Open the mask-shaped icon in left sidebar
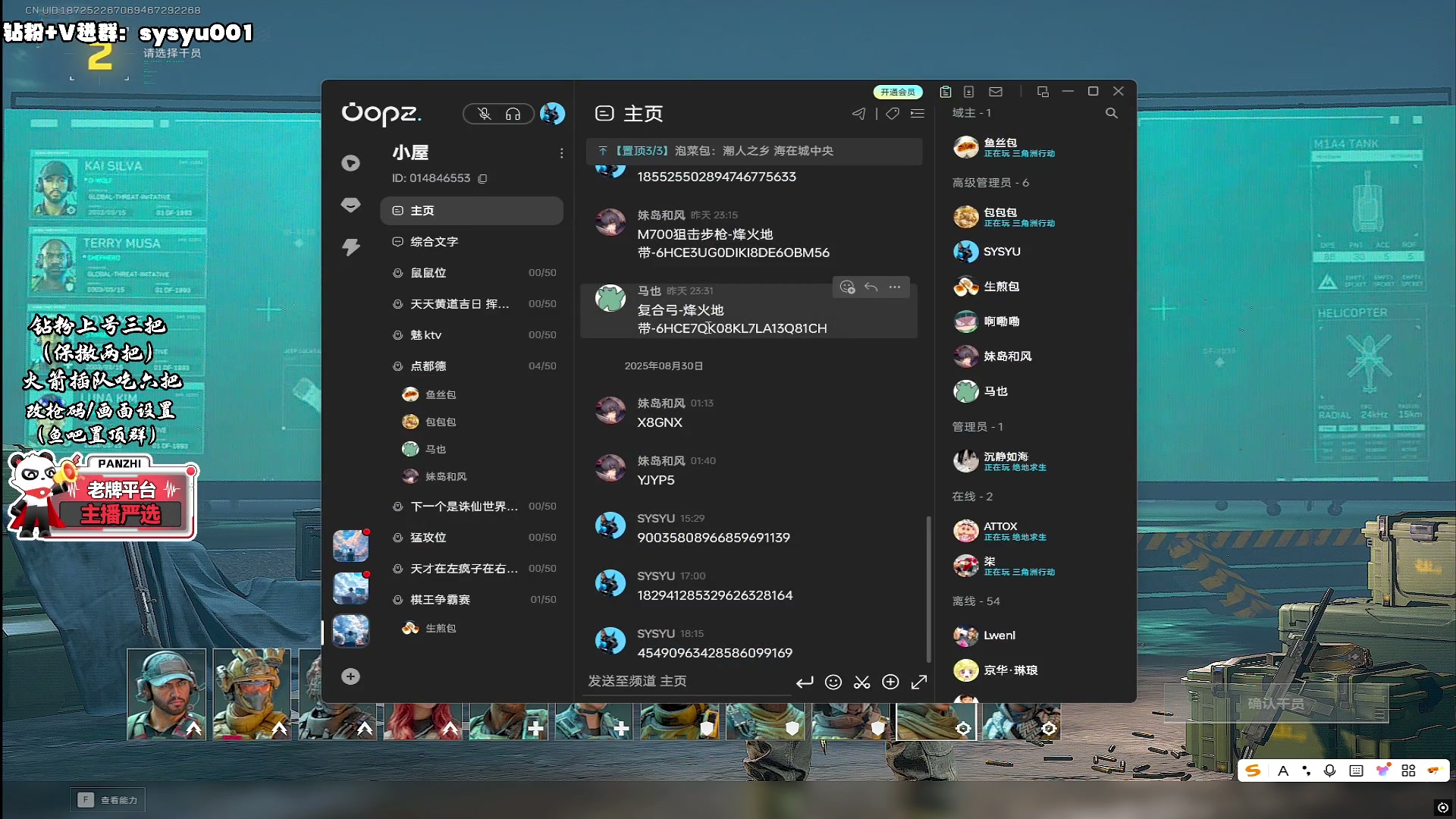 coord(350,205)
